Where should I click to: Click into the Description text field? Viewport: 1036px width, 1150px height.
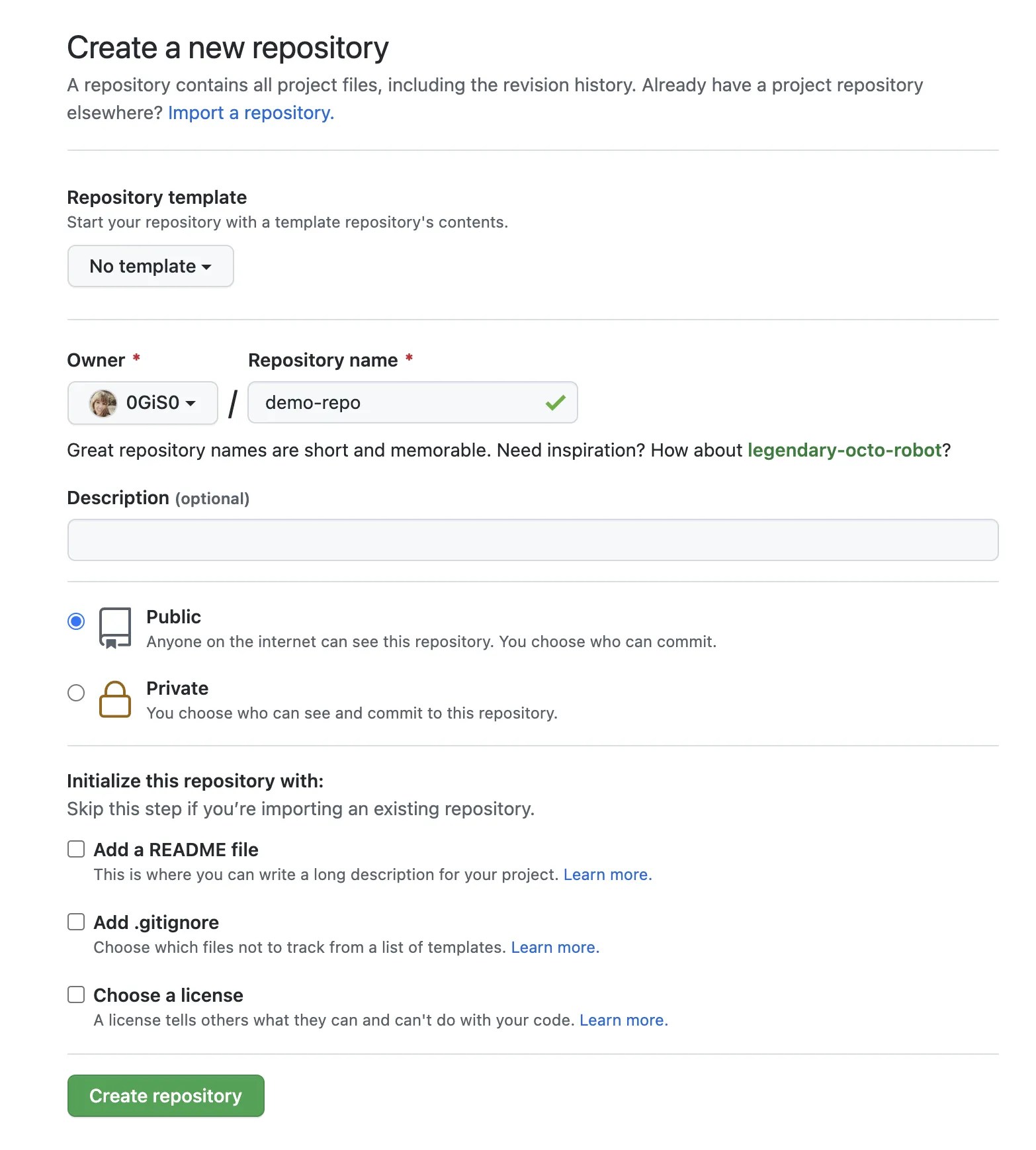(533, 540)
